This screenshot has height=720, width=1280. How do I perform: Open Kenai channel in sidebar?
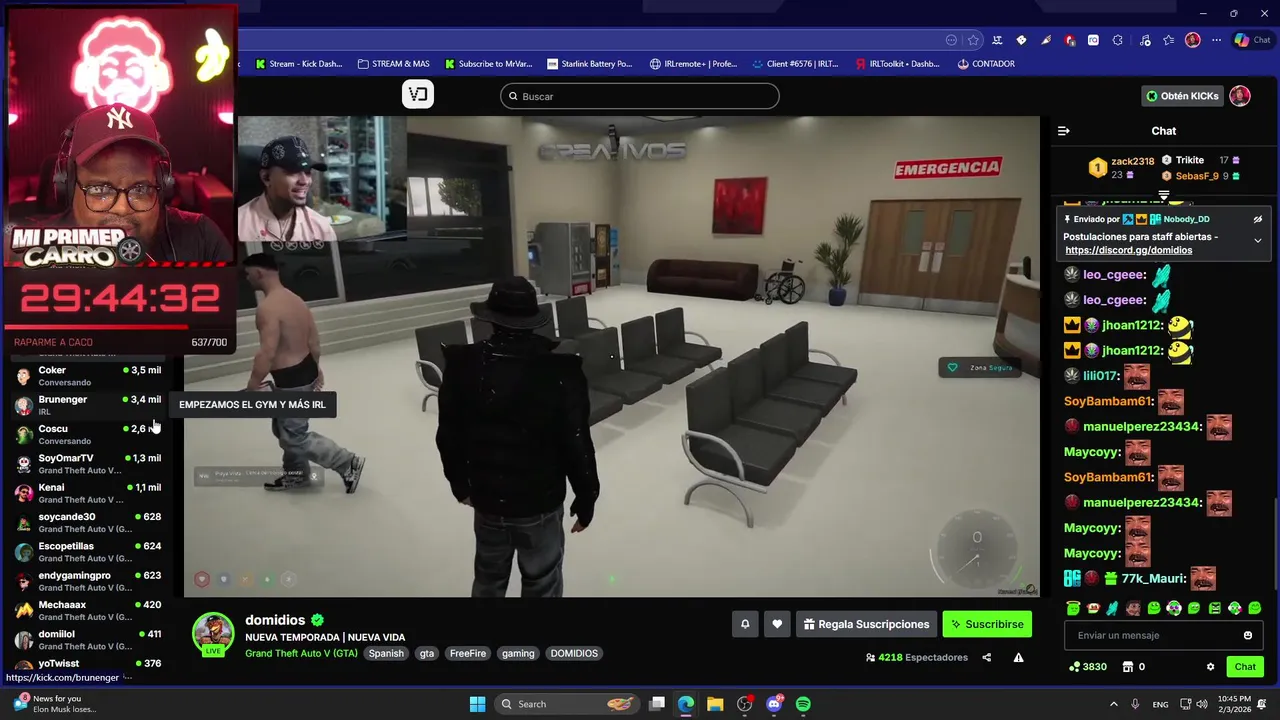[87, 493]
